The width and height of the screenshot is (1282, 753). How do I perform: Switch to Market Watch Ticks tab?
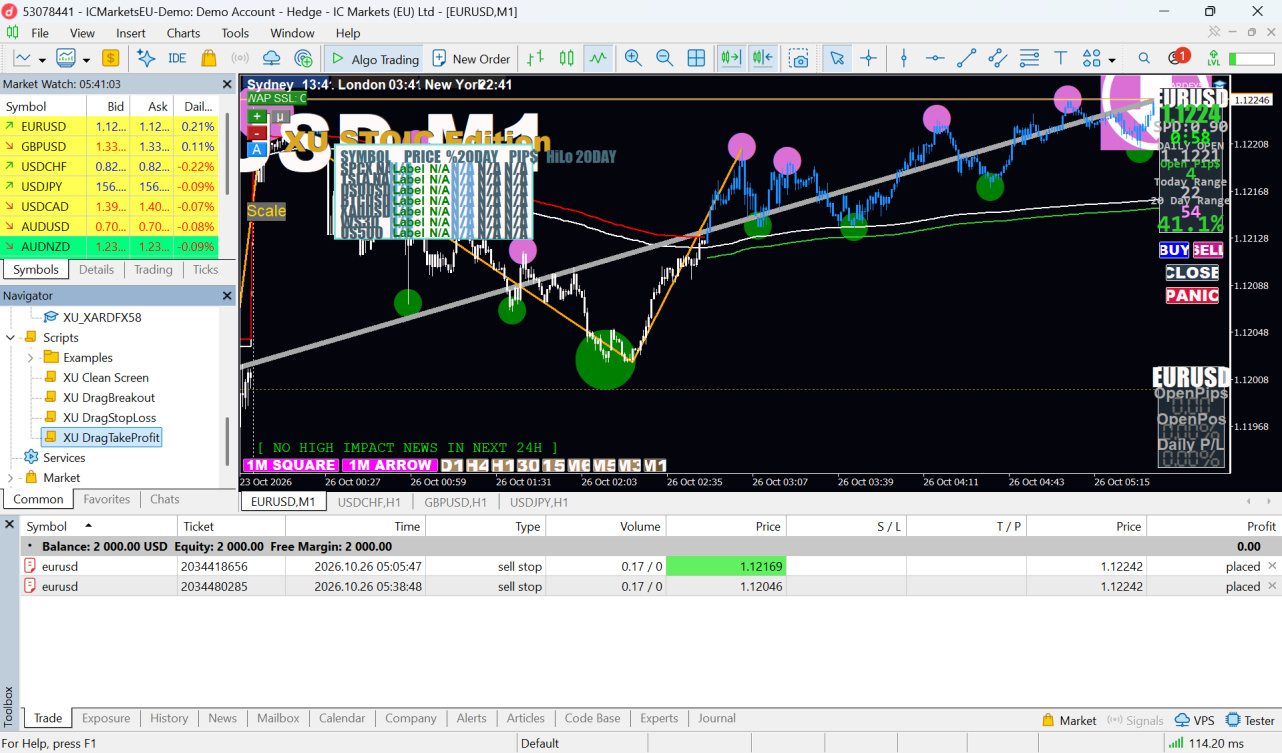pos(205,269)
